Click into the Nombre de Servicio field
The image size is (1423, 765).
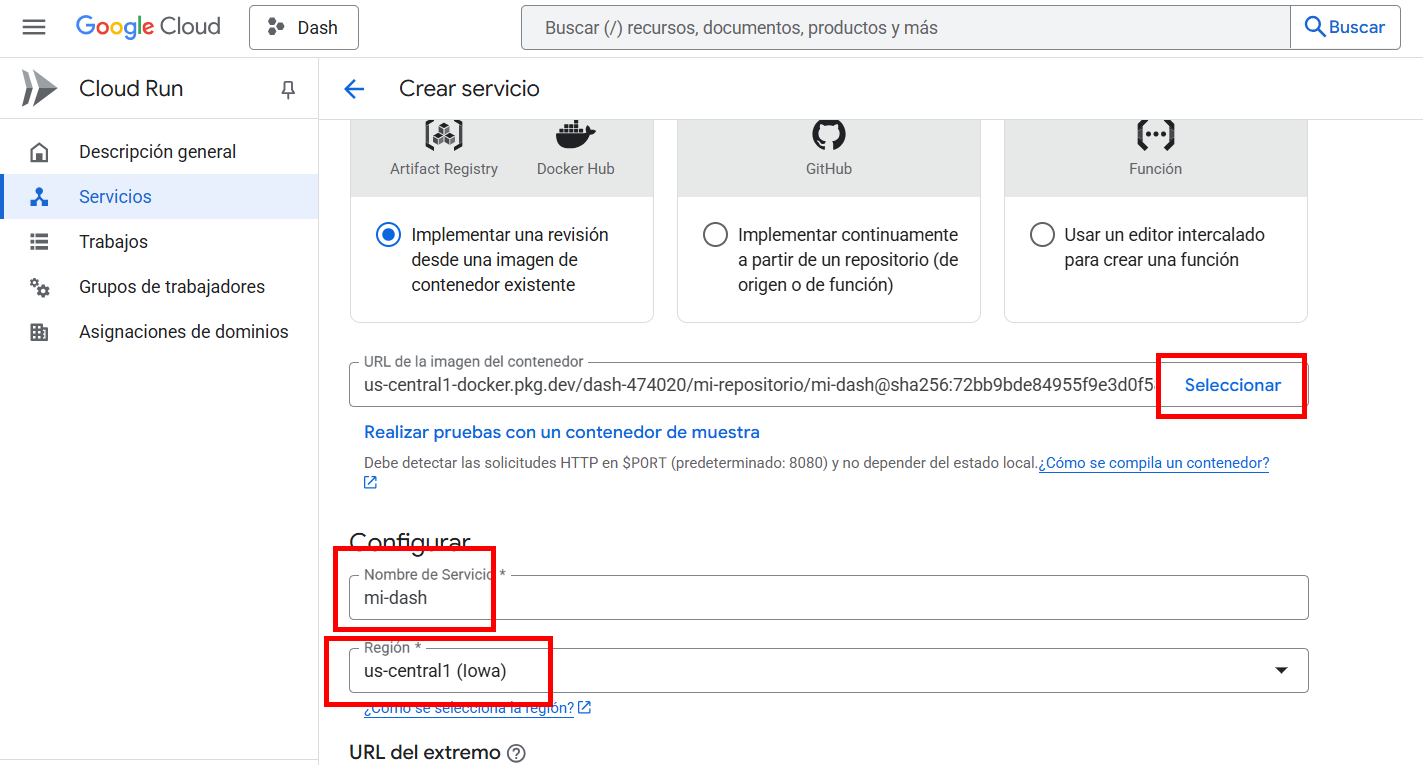click(x=828, y=598)
